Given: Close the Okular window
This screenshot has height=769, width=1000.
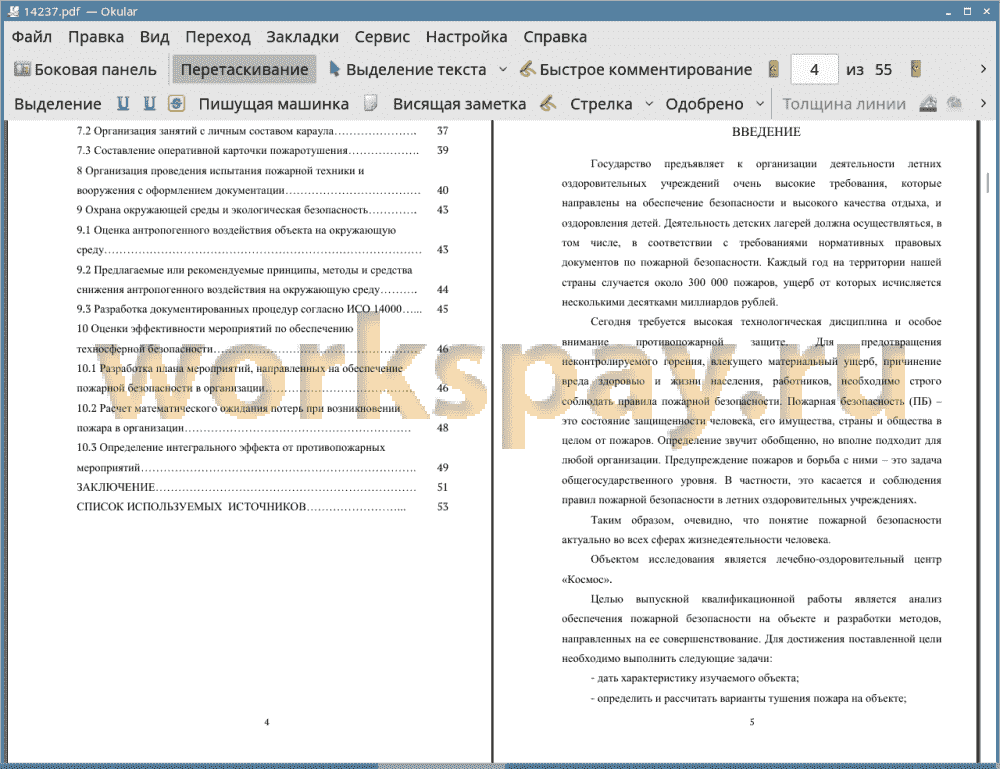Looking at the screenshot, I should pyautogui.click(x=986, y=11).
